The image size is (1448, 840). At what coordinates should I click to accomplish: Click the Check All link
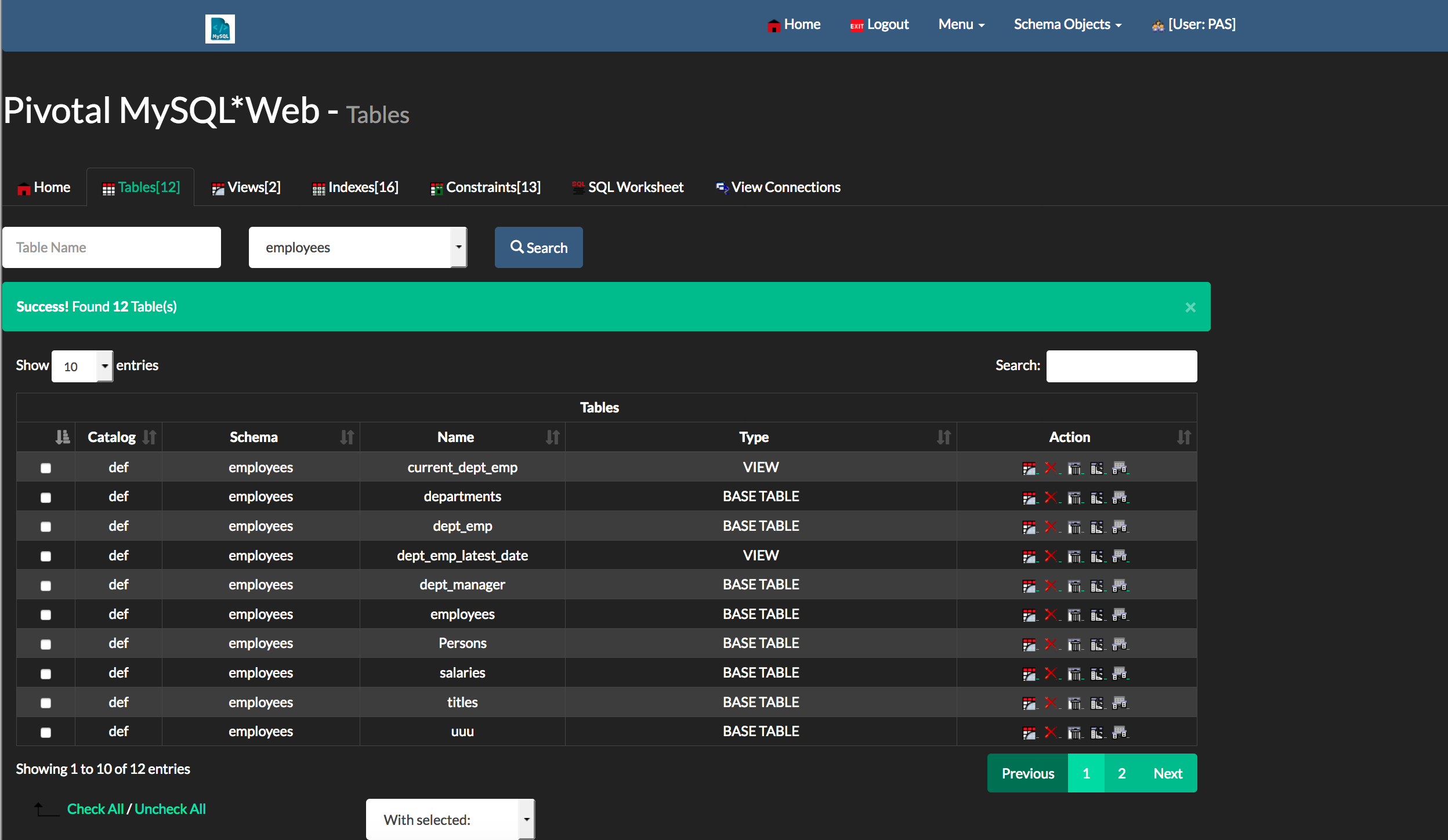(96, 809)
